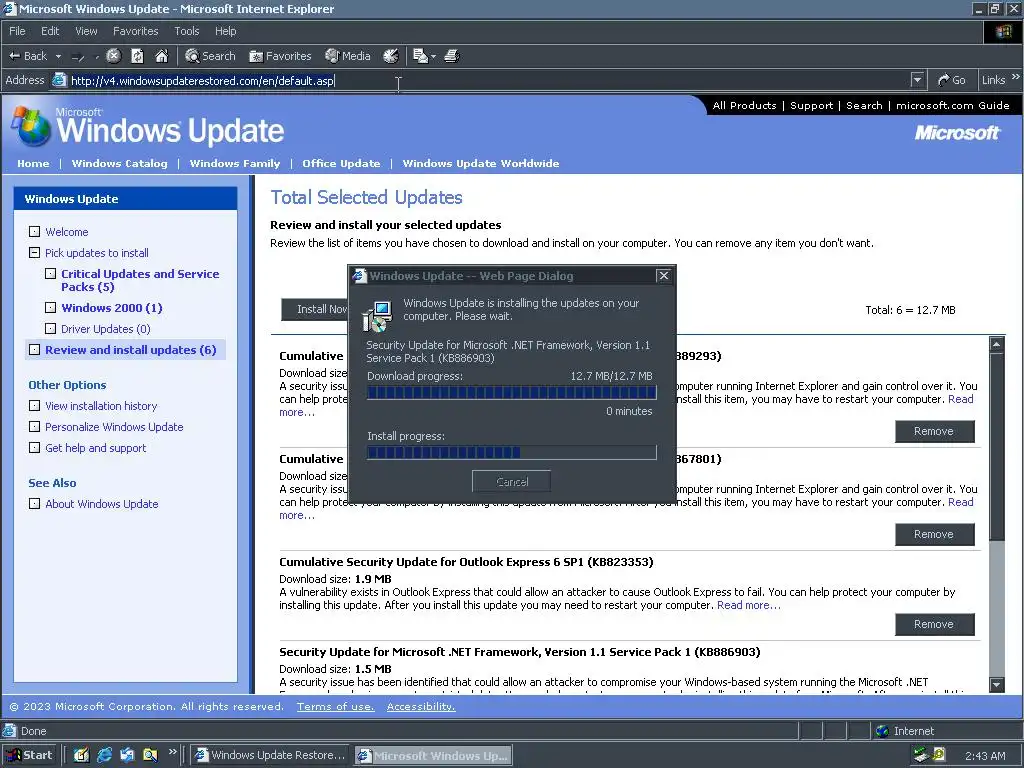Remove the first Cumulative update (KB889293)
This screenshot has width=1024, height=768.
tap(935, 431)
